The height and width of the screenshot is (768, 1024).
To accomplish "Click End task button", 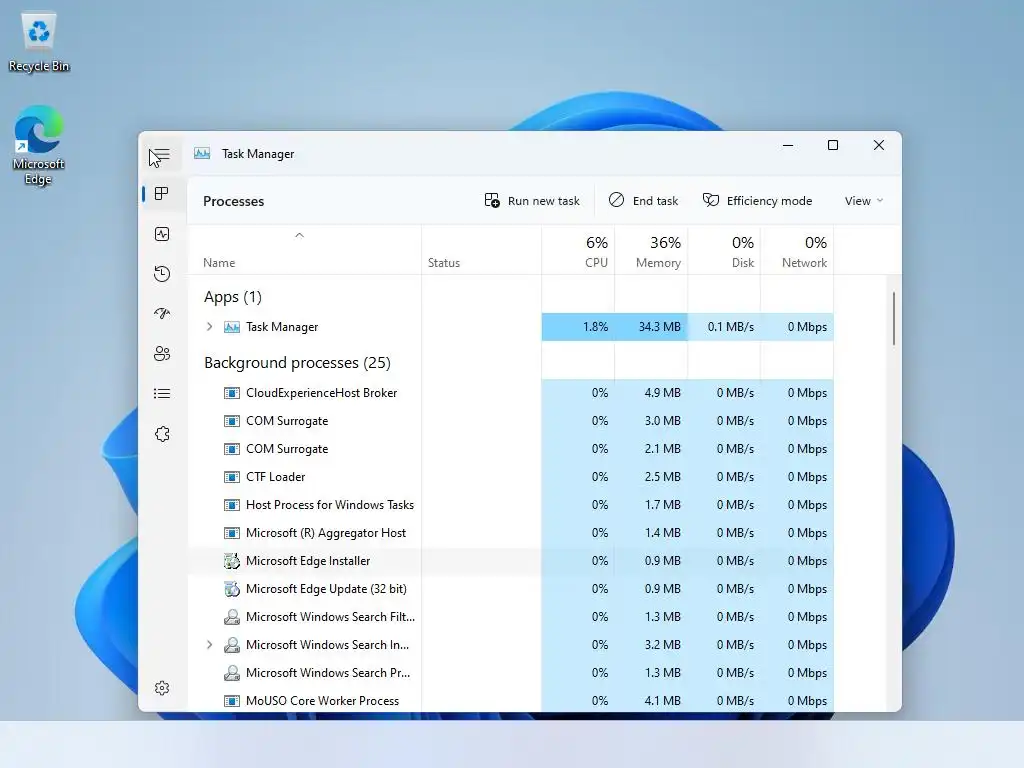I will pyautogui.click(x=643, y=200).
